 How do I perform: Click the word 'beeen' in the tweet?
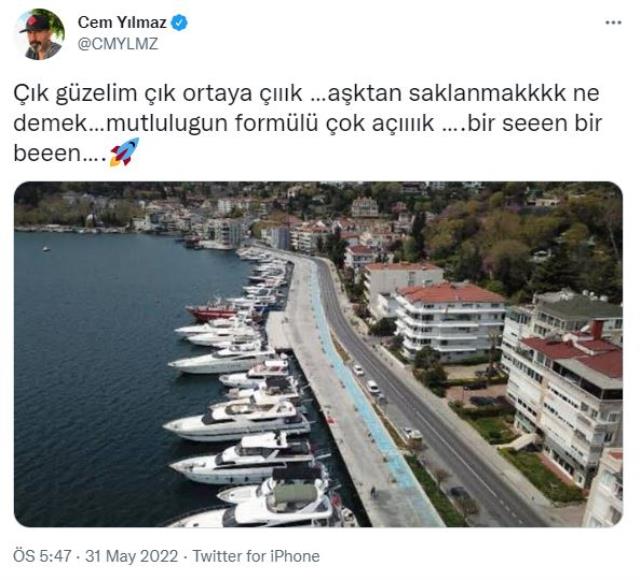coord(48,153)
